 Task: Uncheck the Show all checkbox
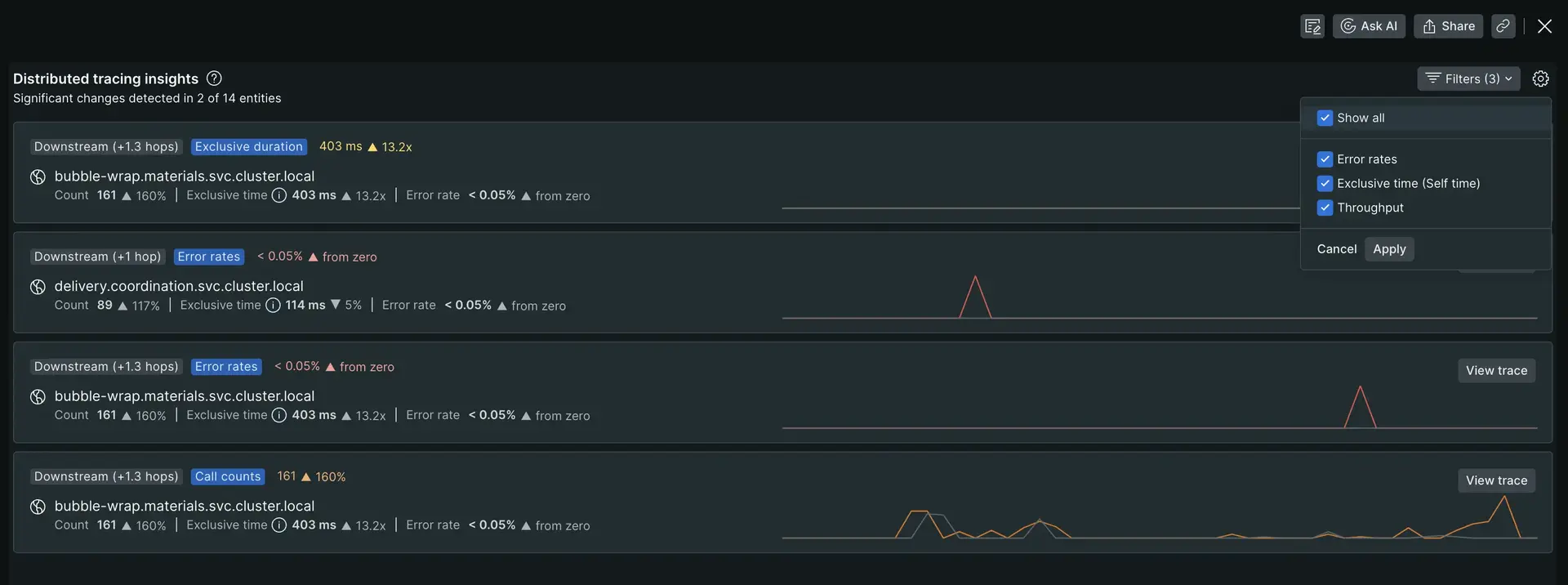click(x=1325, y=118)
